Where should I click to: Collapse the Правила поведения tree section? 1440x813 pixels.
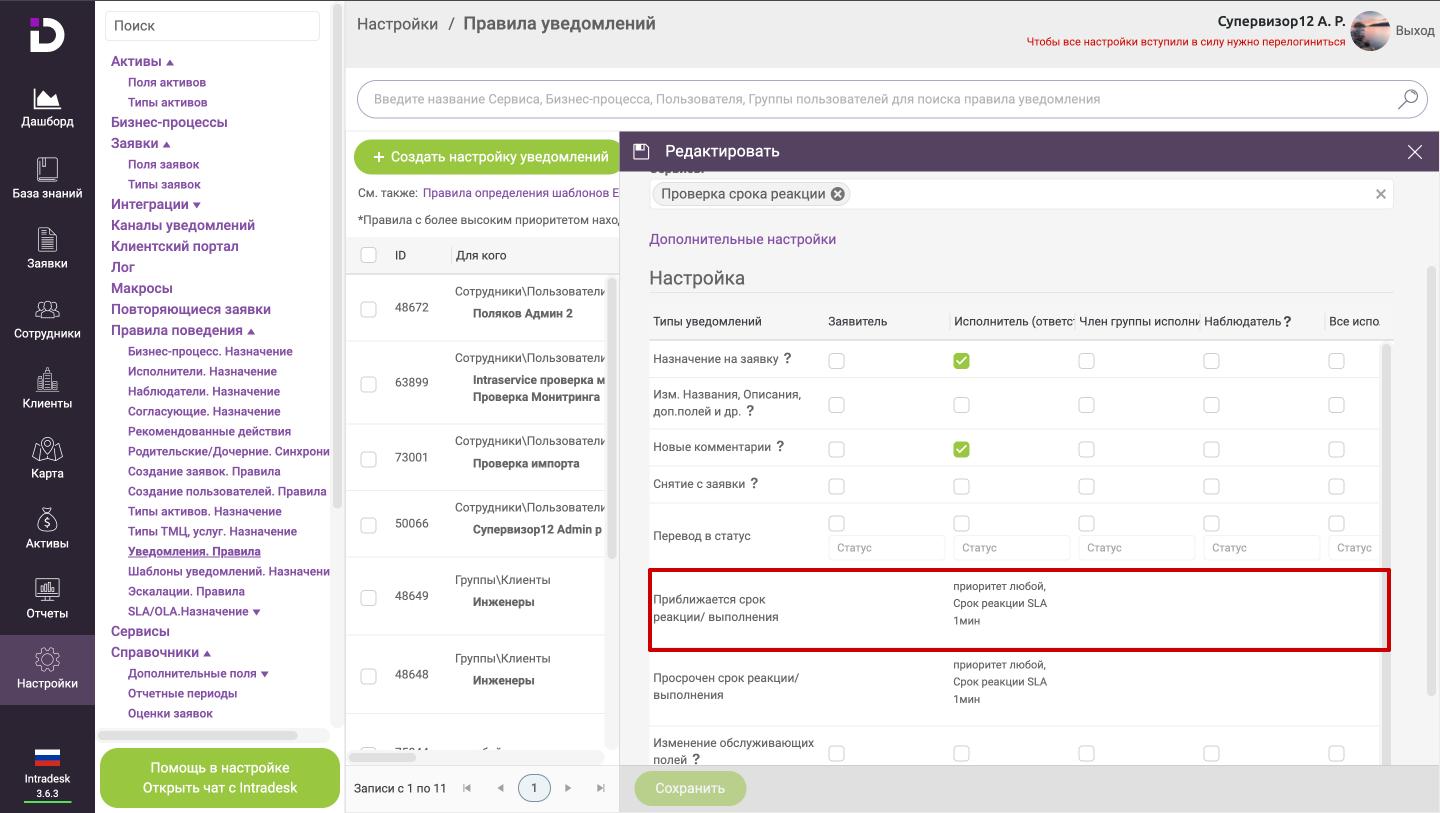pyautogui.click(x=251, y=331)
